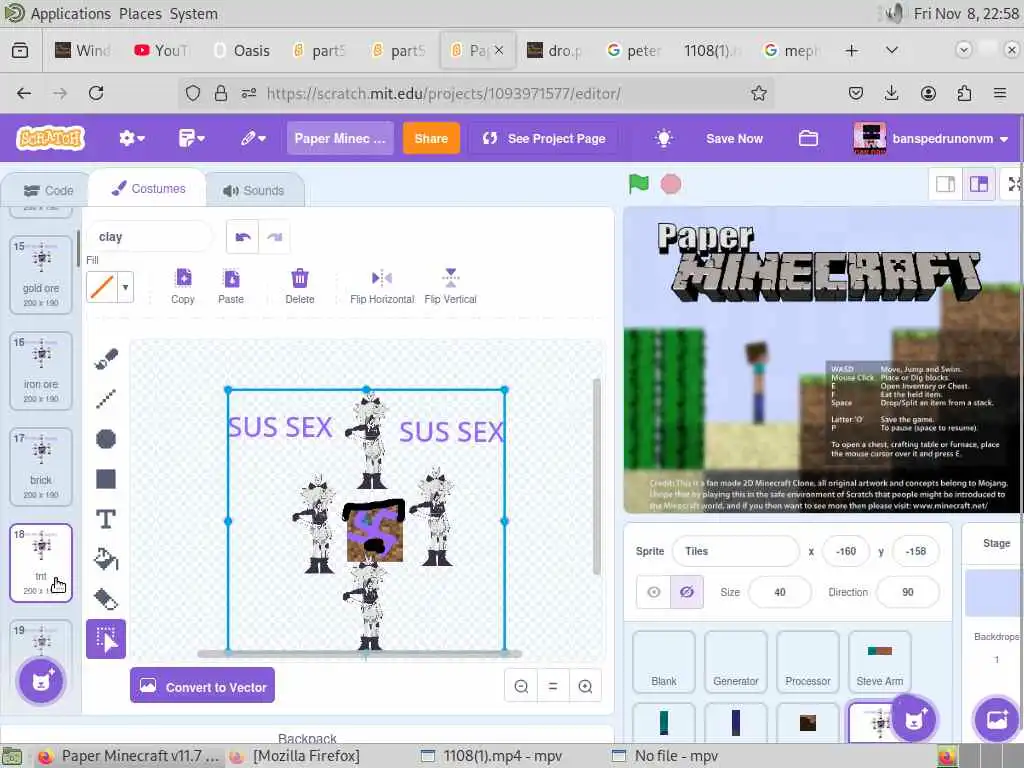Activate the Select marquee tool
The width and height of the screenshot is (1024, 768).
(106, 639)
